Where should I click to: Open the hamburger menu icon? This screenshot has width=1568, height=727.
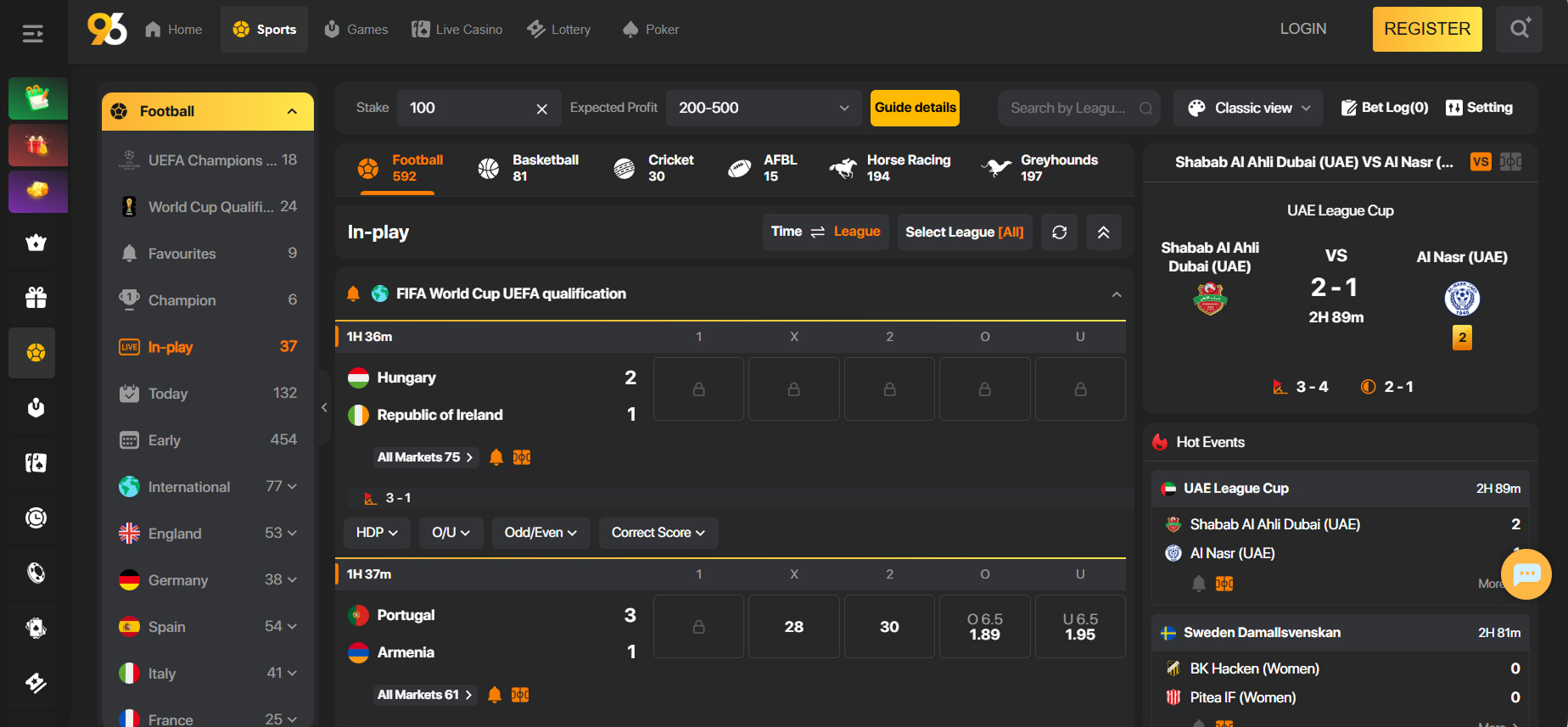coord(33,34)
